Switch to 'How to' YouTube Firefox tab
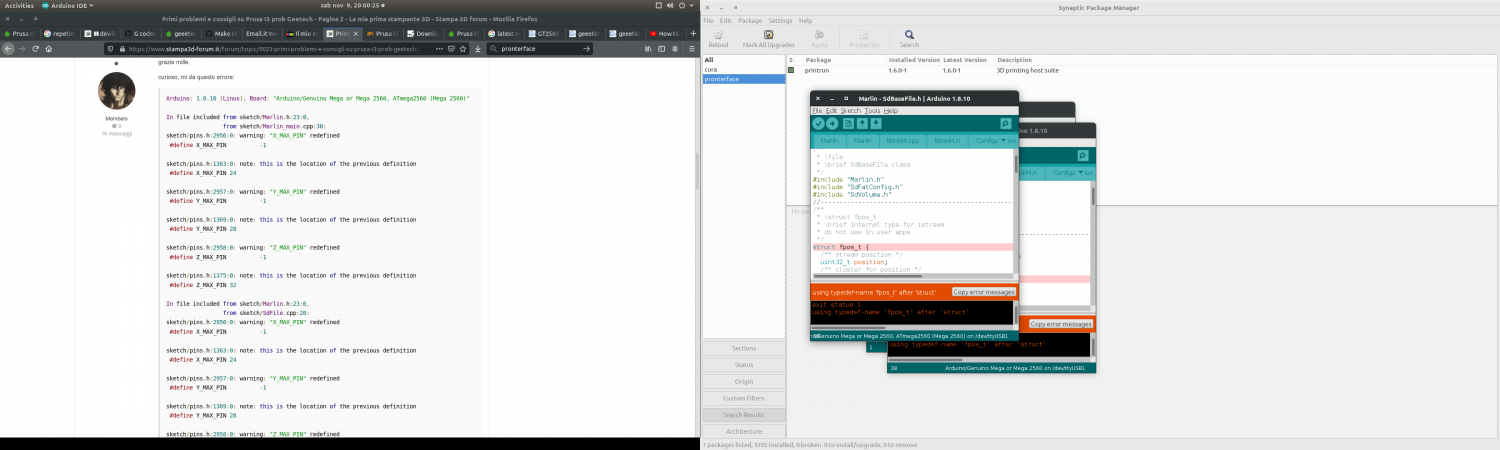The width and height of the screenshot is (1500, 450). [x=664, y=34]
